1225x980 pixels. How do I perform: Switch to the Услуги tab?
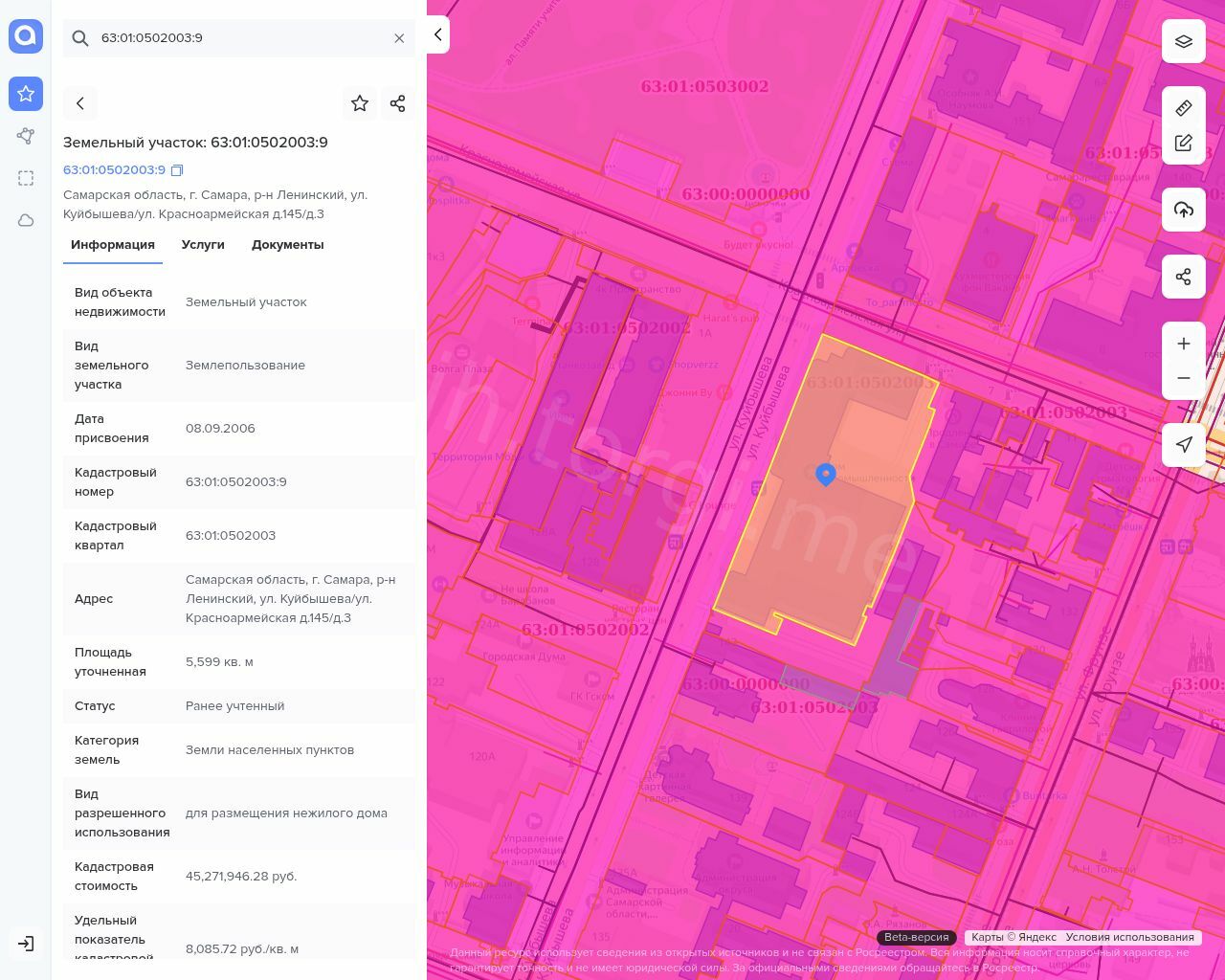pyautogui.click(x=203, y=245)
